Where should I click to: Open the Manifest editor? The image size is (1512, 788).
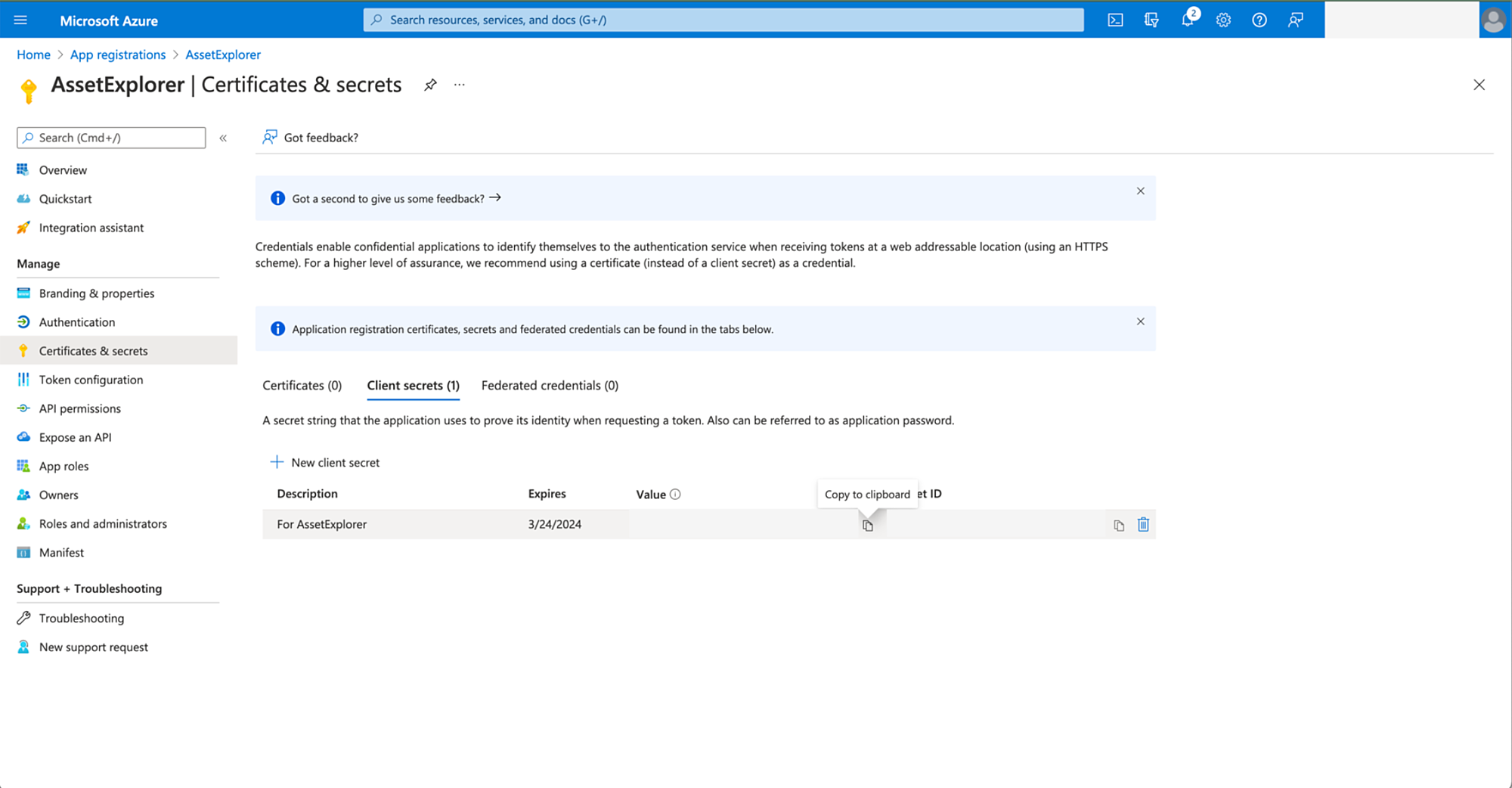click(61, 552)
